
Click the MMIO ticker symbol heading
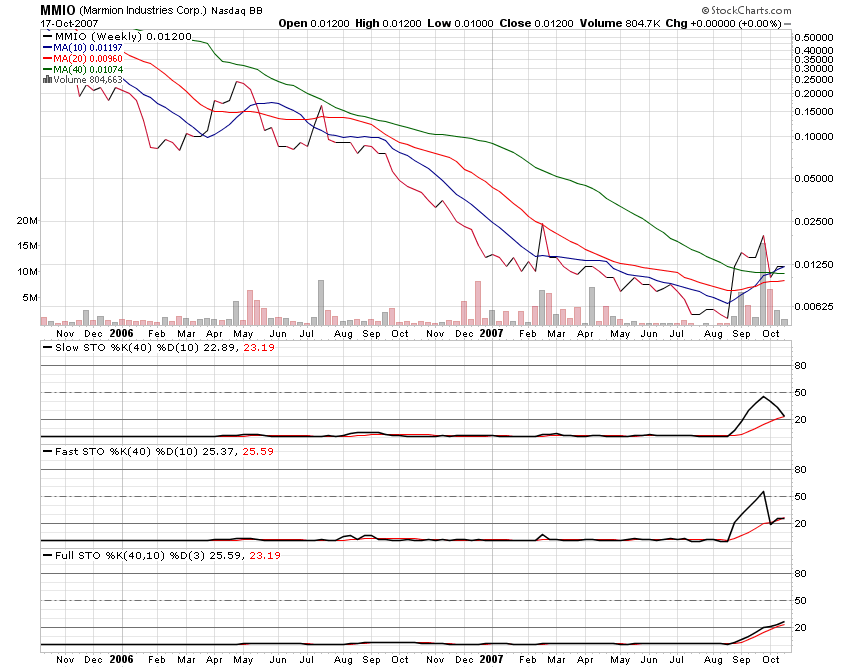(x=57, y=10)
